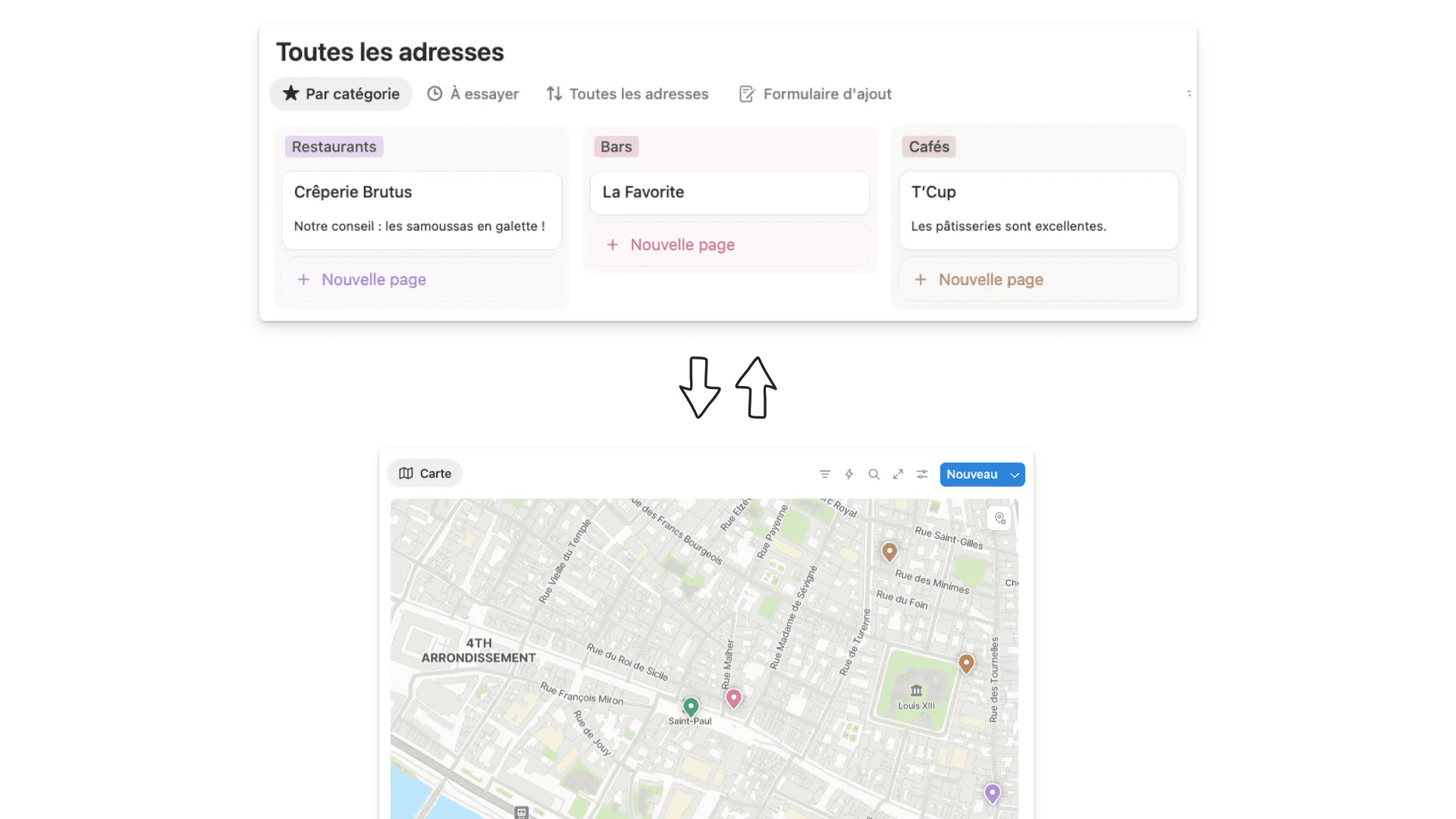Click the Carte view tab

(425, 473)
